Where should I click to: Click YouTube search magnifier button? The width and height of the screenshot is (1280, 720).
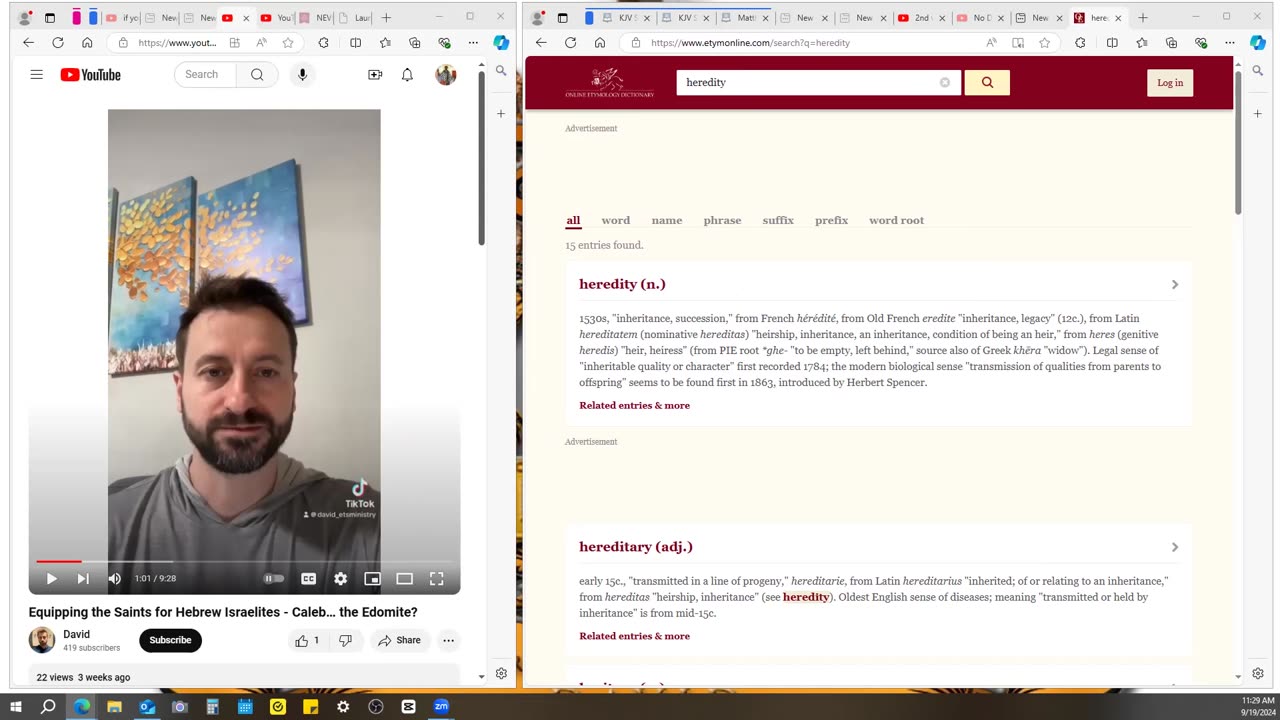click(x=257, y=75)
